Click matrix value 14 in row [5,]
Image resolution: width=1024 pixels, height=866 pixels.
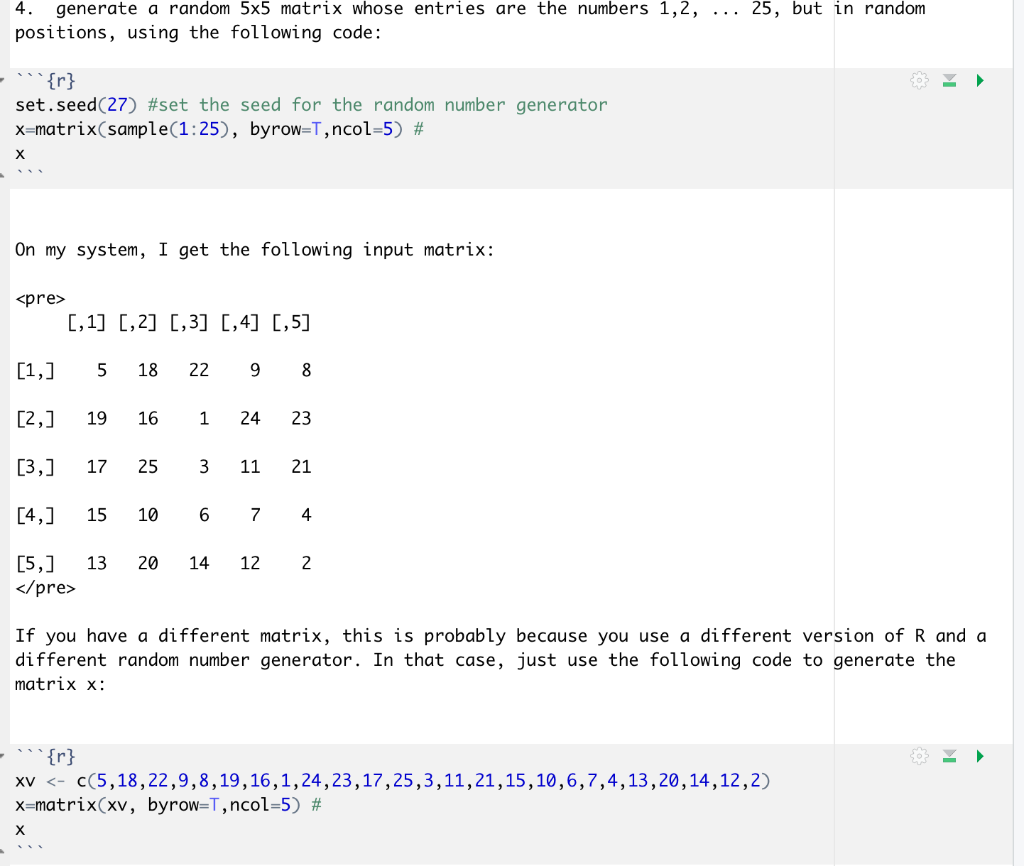199,563
